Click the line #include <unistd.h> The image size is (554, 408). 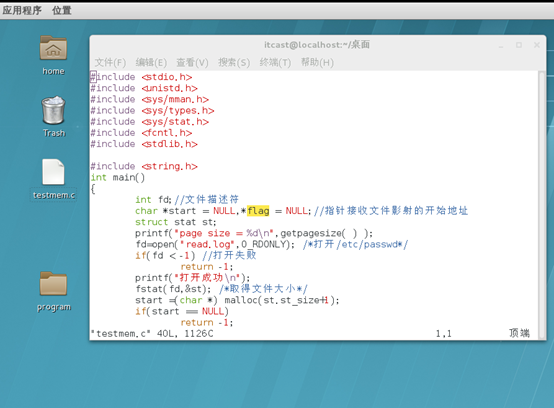click(144, 88)
